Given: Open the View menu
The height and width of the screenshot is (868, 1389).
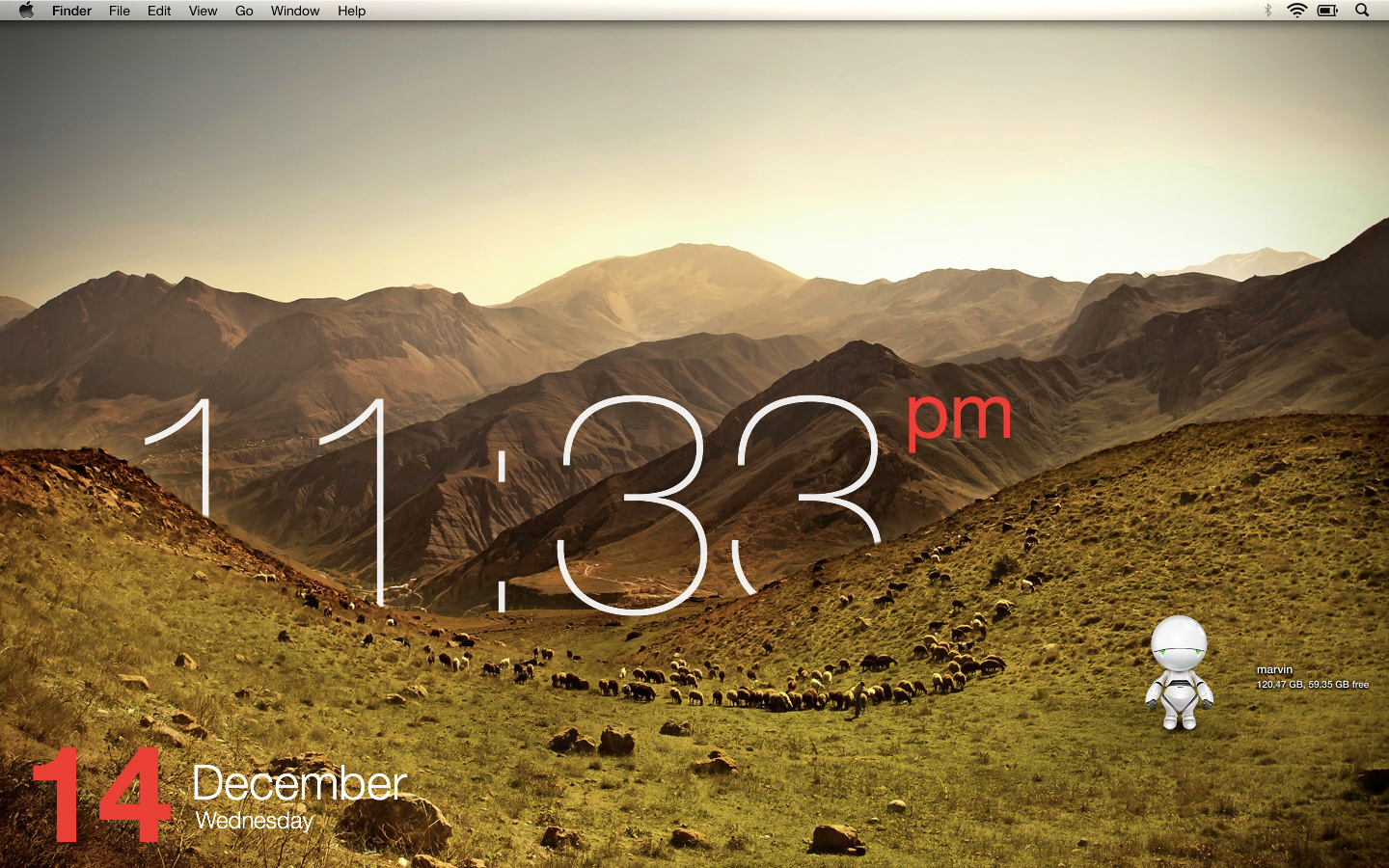Looking at the screenshot, I should pyautogui.click(x=203, y=11).
